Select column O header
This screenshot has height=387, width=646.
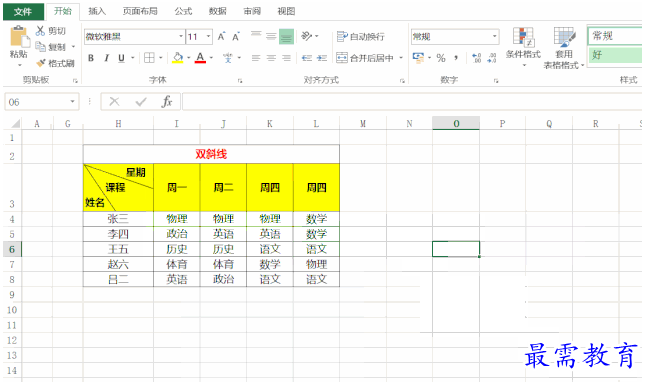click(x=456, y=124)
